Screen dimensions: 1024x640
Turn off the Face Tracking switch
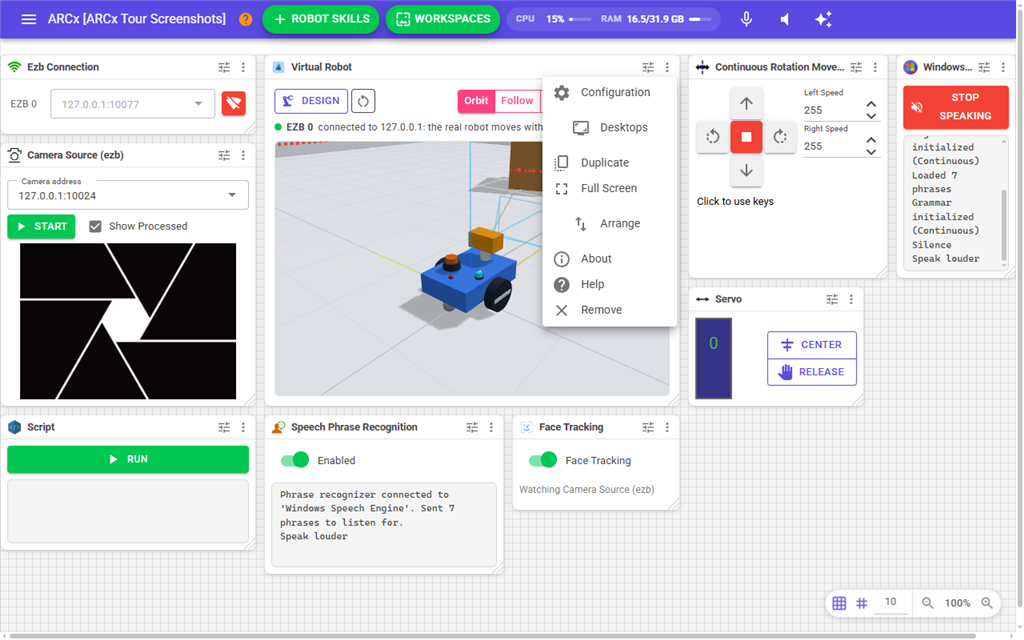pos(543,460)
